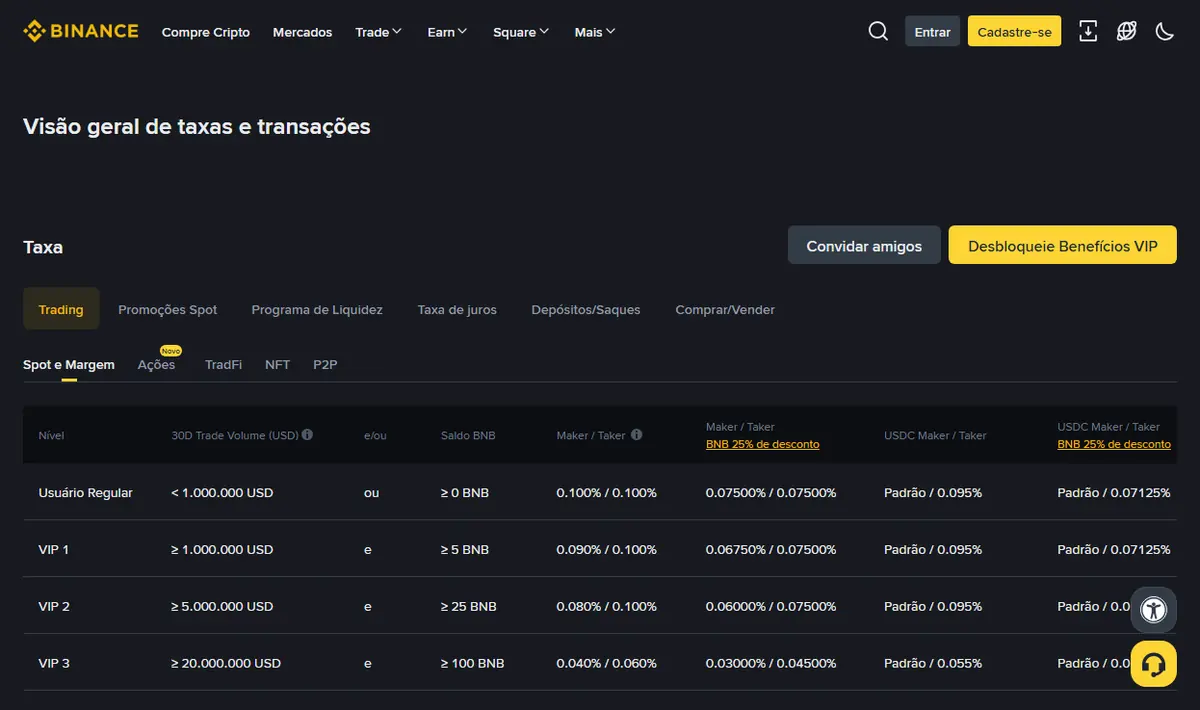Click BNB 25% de desconto link under USDC Maker / Taker
The image size is (1200, 710).
1114,444
